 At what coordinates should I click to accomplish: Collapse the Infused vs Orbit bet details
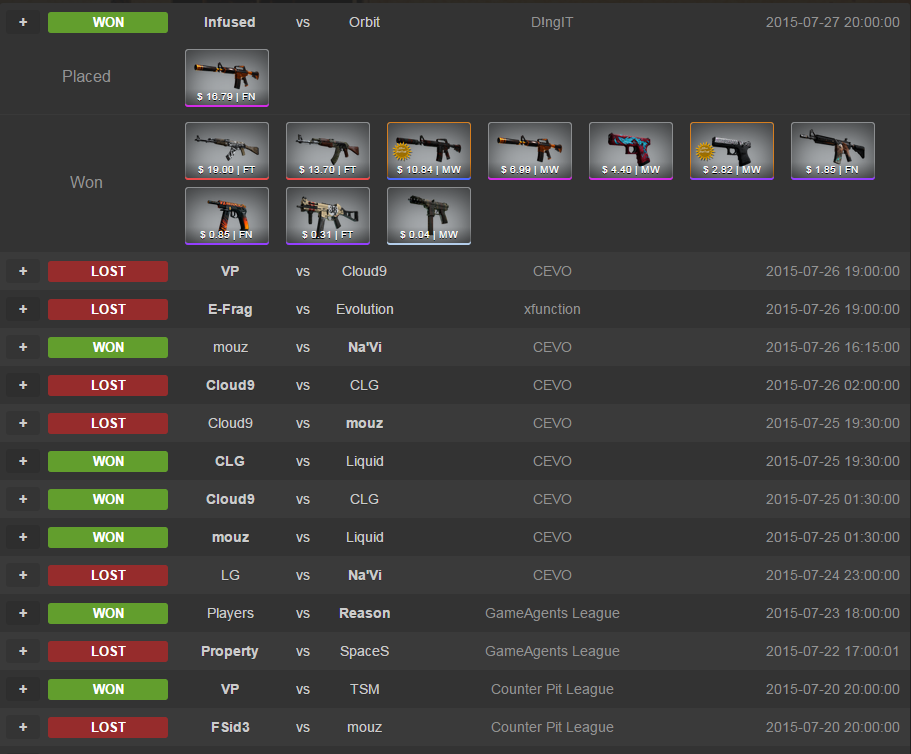click(23, 22)
